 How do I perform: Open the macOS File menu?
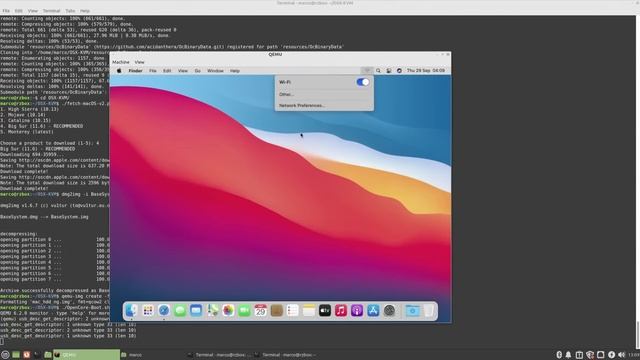tap(153, 71)
